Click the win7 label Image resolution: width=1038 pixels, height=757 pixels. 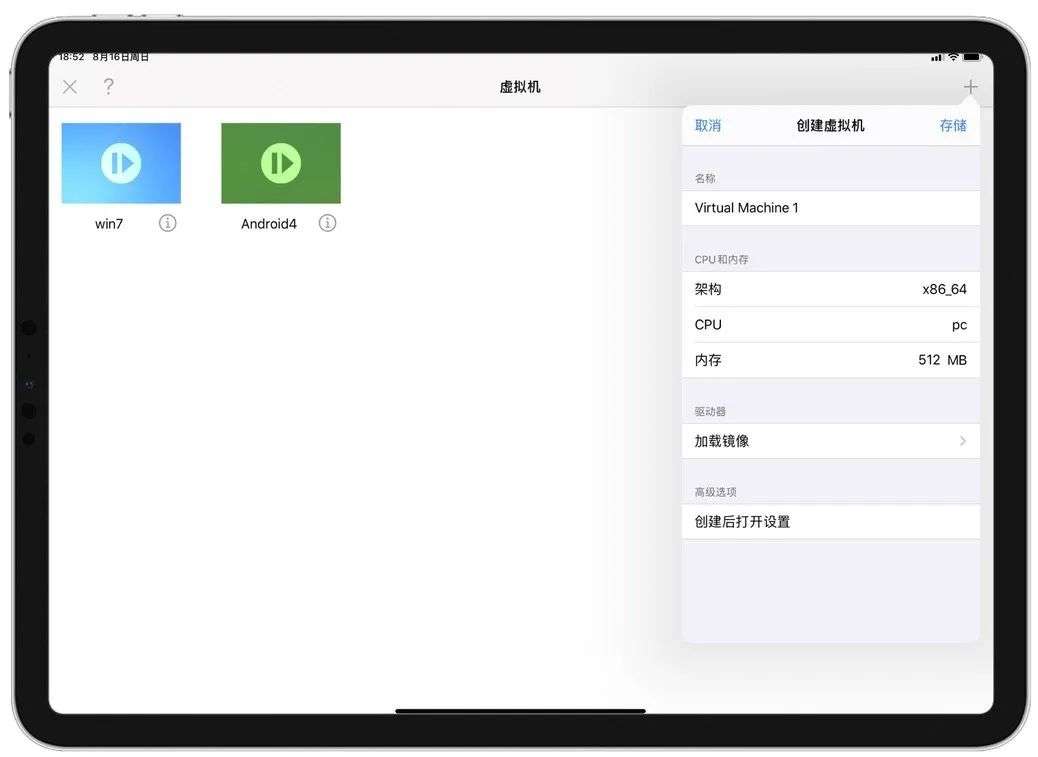109,224
